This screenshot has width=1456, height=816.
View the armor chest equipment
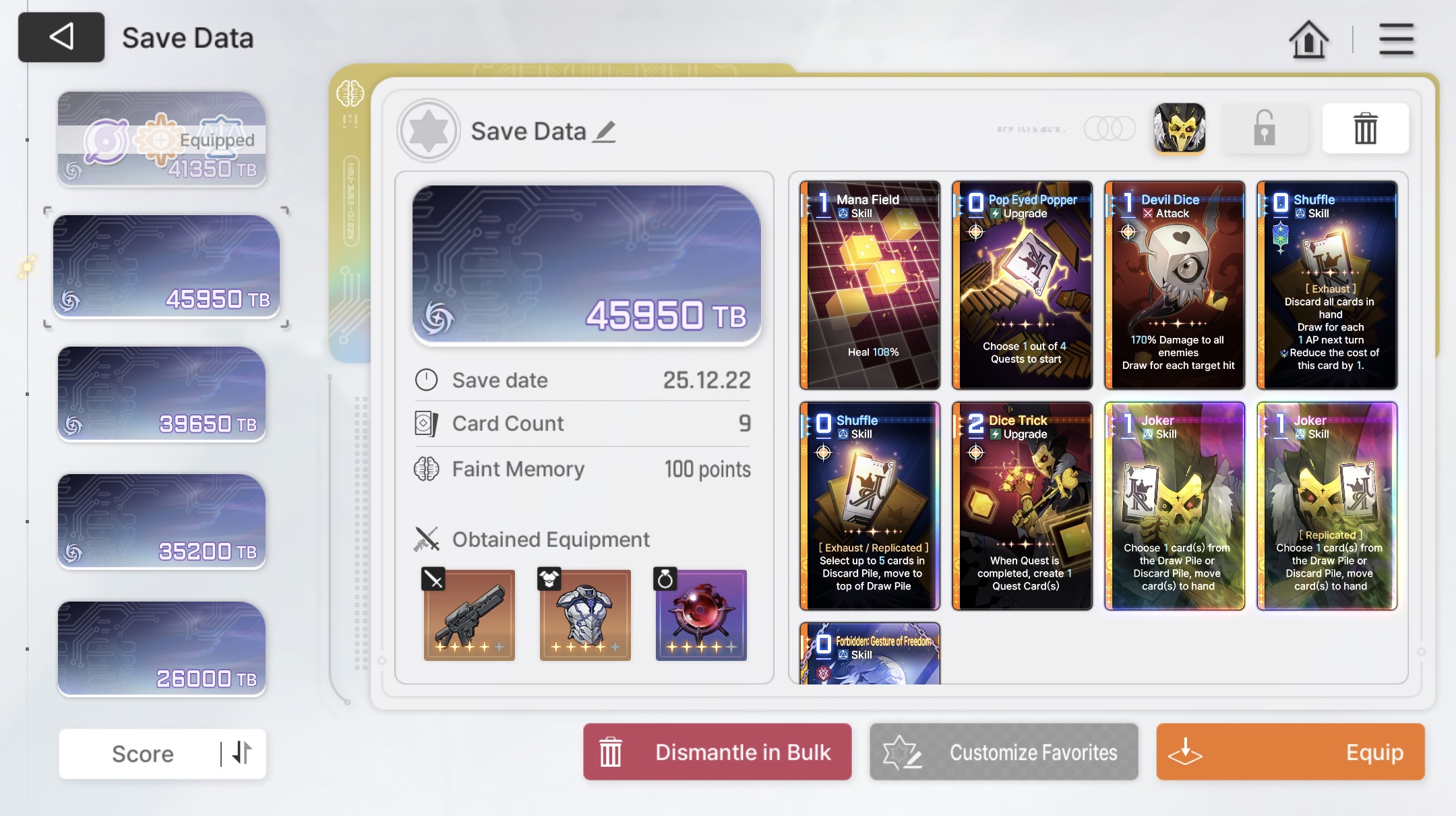585,614
